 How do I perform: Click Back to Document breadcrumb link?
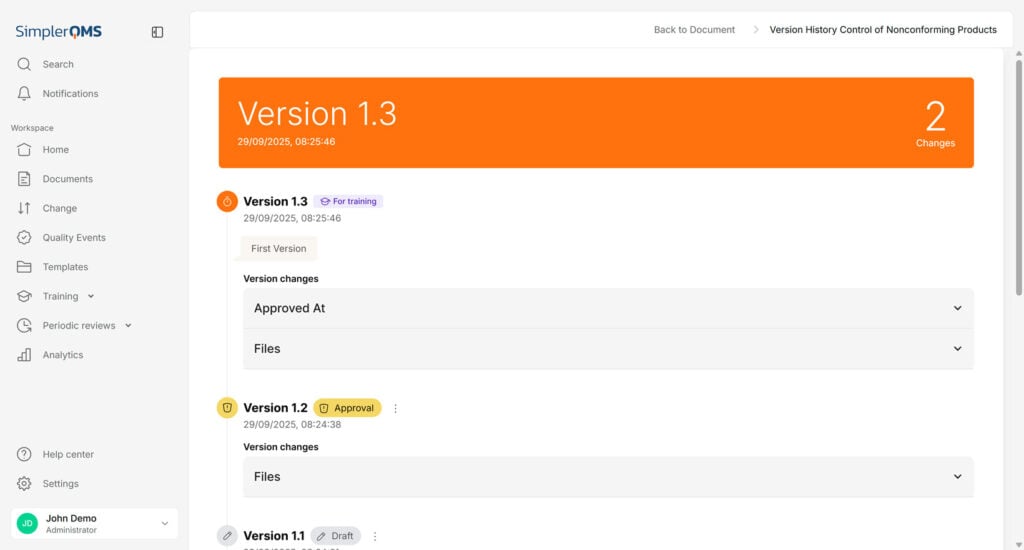point(694,29)
